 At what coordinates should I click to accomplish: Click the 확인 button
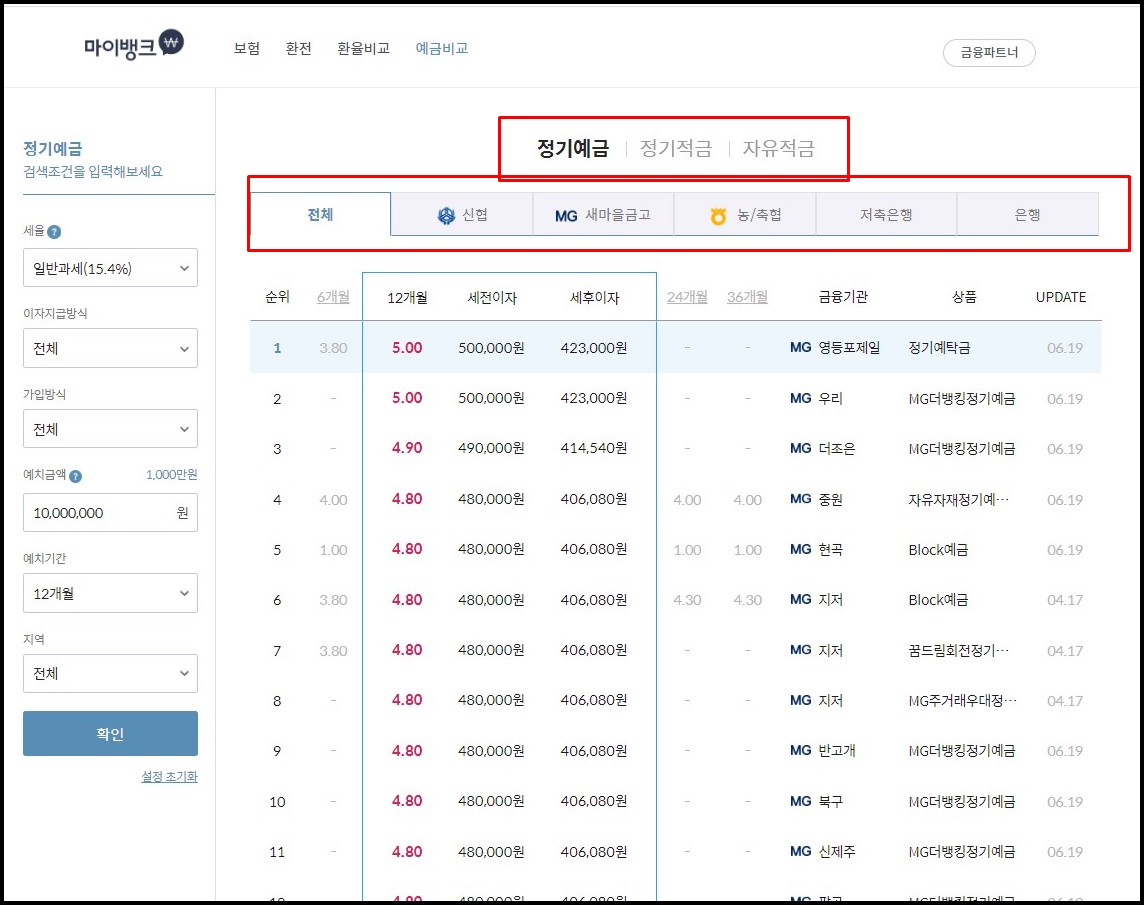[110, 733]
